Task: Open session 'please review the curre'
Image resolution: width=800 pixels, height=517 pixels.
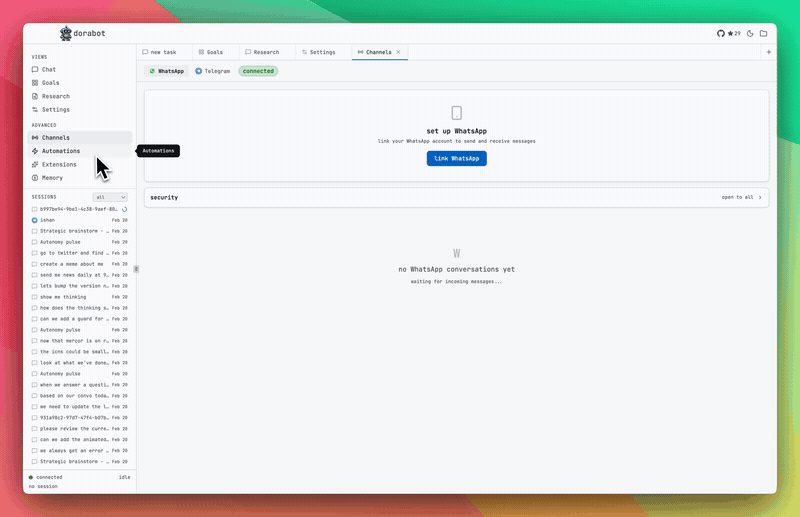Action: (80, 429)
